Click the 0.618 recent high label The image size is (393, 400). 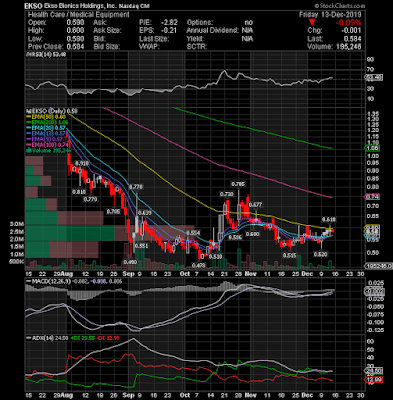tap(329, 219)
